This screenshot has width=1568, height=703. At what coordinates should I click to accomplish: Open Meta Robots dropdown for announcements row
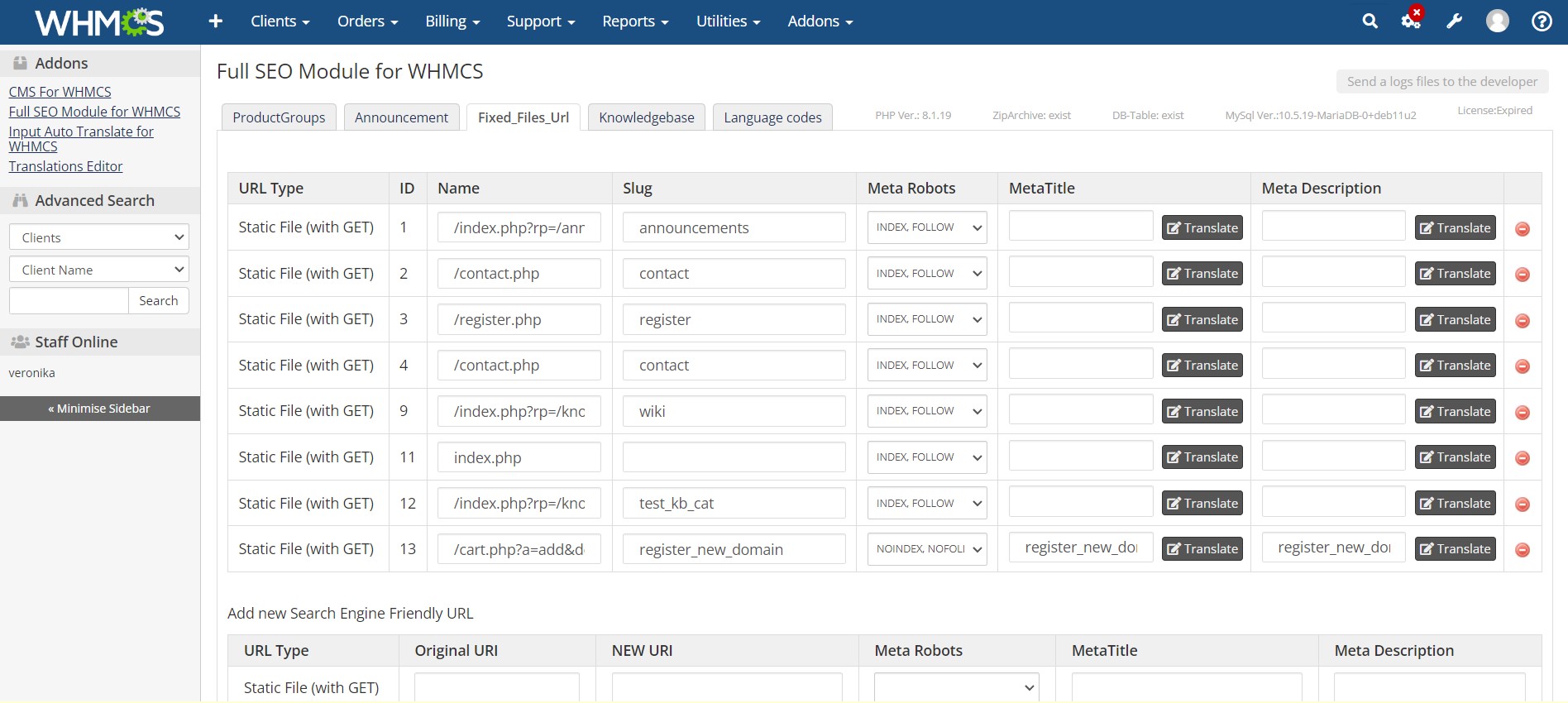click(x=927, y=227)
